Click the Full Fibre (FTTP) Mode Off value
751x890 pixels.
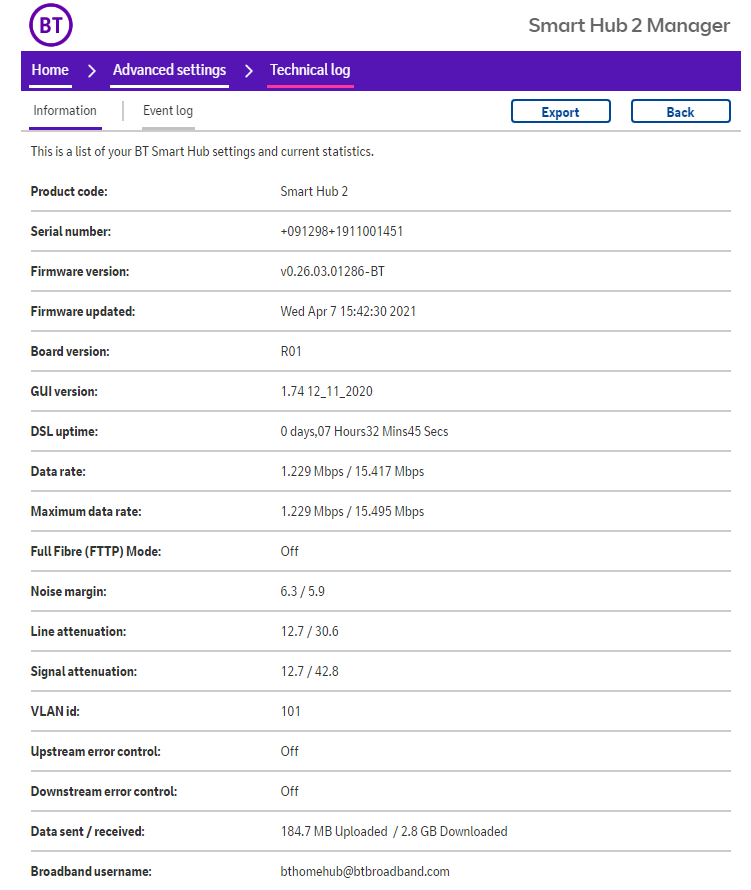pos(289,551)
